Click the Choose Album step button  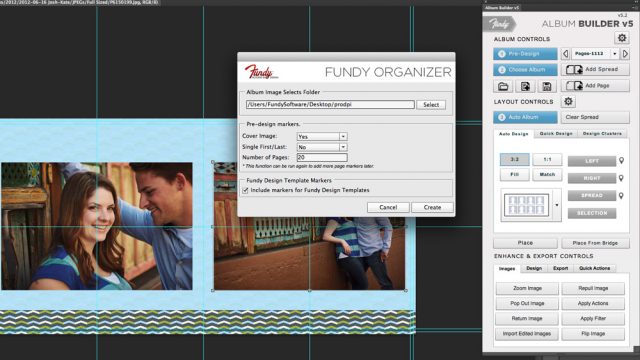coord(525,70)
